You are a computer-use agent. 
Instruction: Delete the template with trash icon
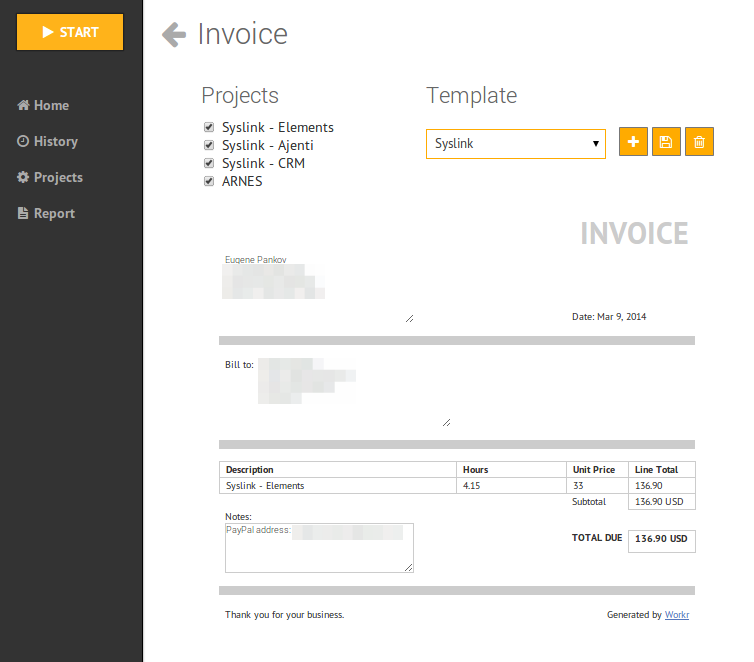pyautogui.click(x=699, y=141)
